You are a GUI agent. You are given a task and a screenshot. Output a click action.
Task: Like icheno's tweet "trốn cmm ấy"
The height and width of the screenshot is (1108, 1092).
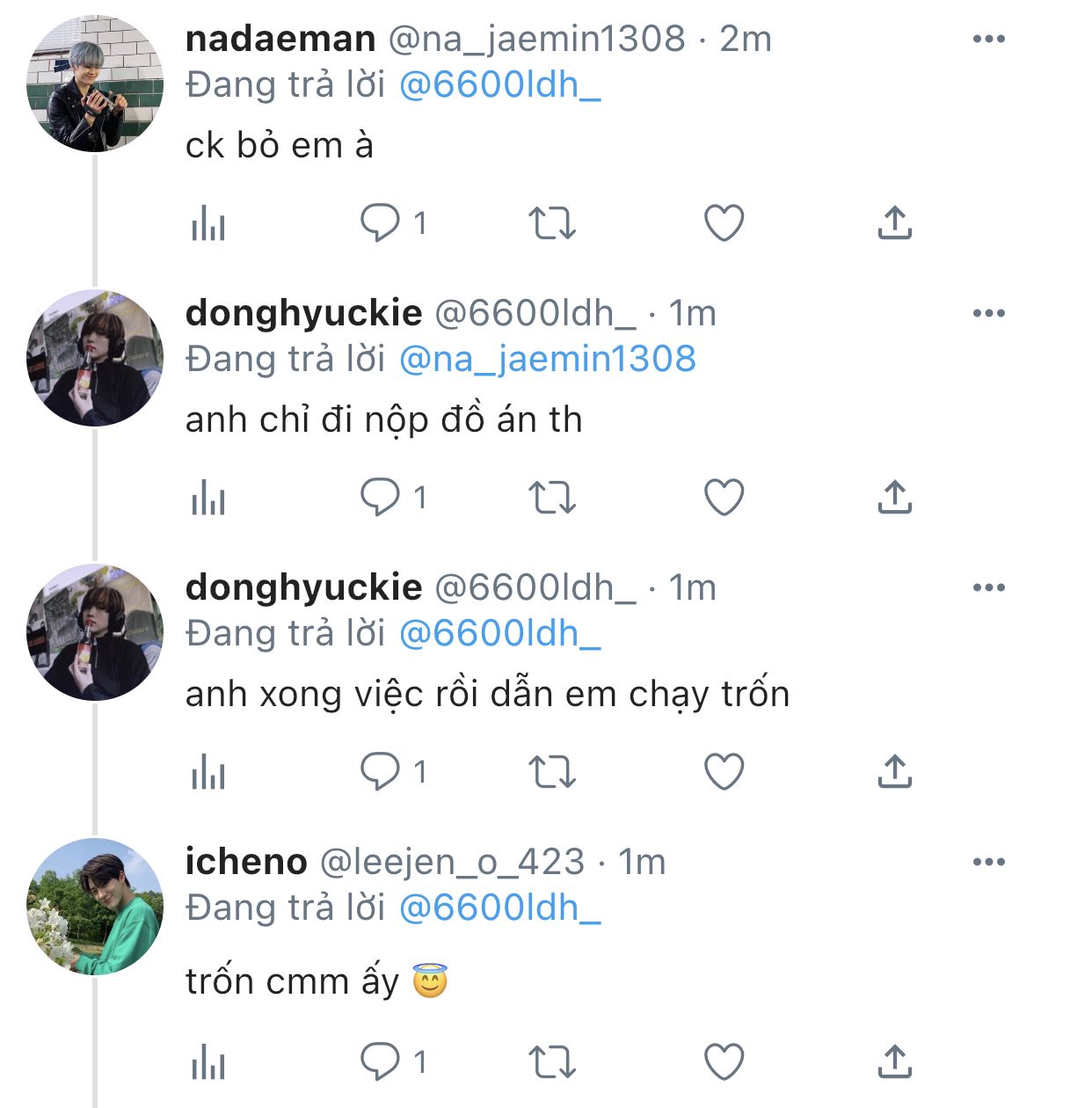coord(724,1062)
